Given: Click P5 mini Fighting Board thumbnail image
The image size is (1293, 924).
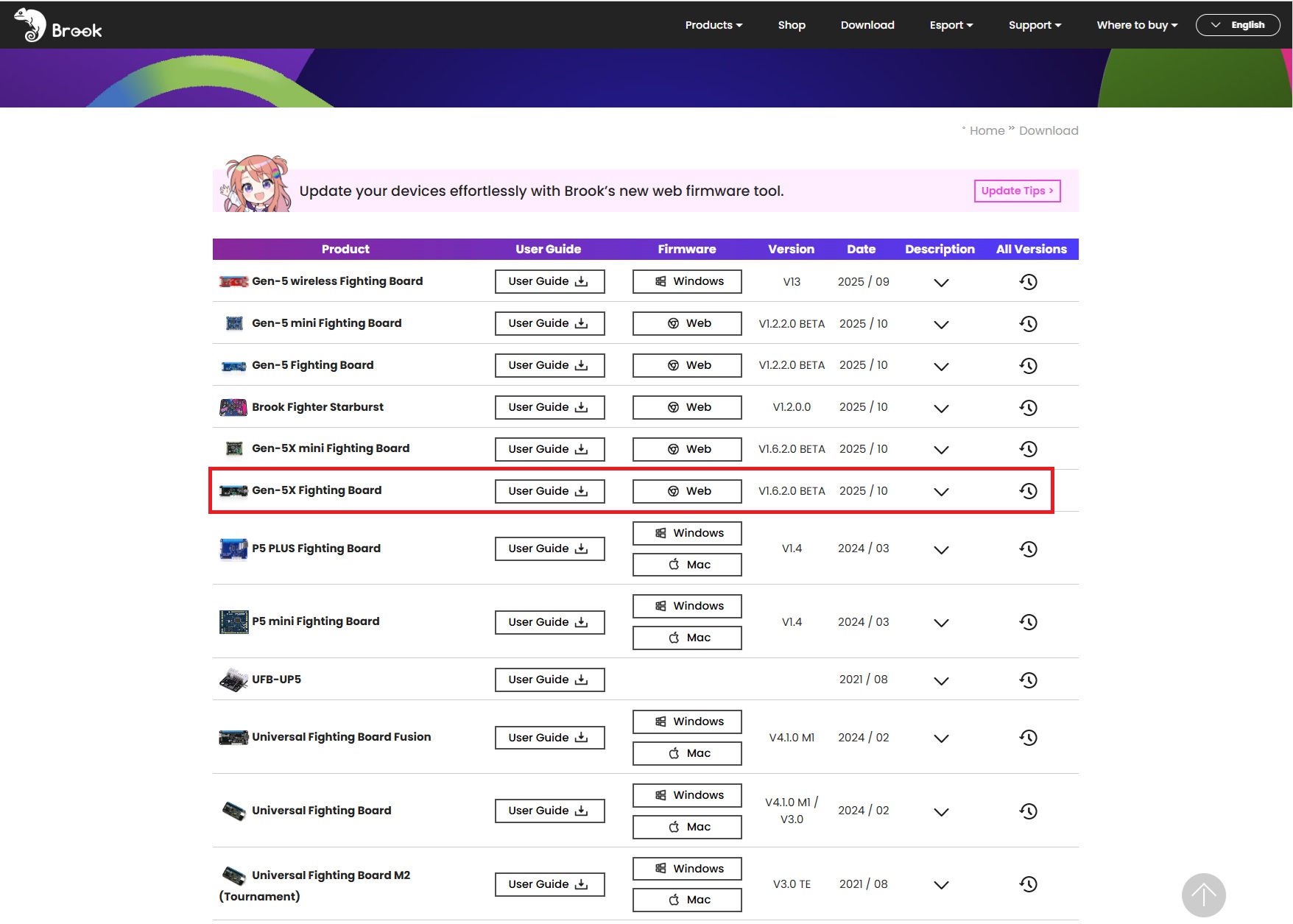Looking at the screenshot, I should coord(234,621).
